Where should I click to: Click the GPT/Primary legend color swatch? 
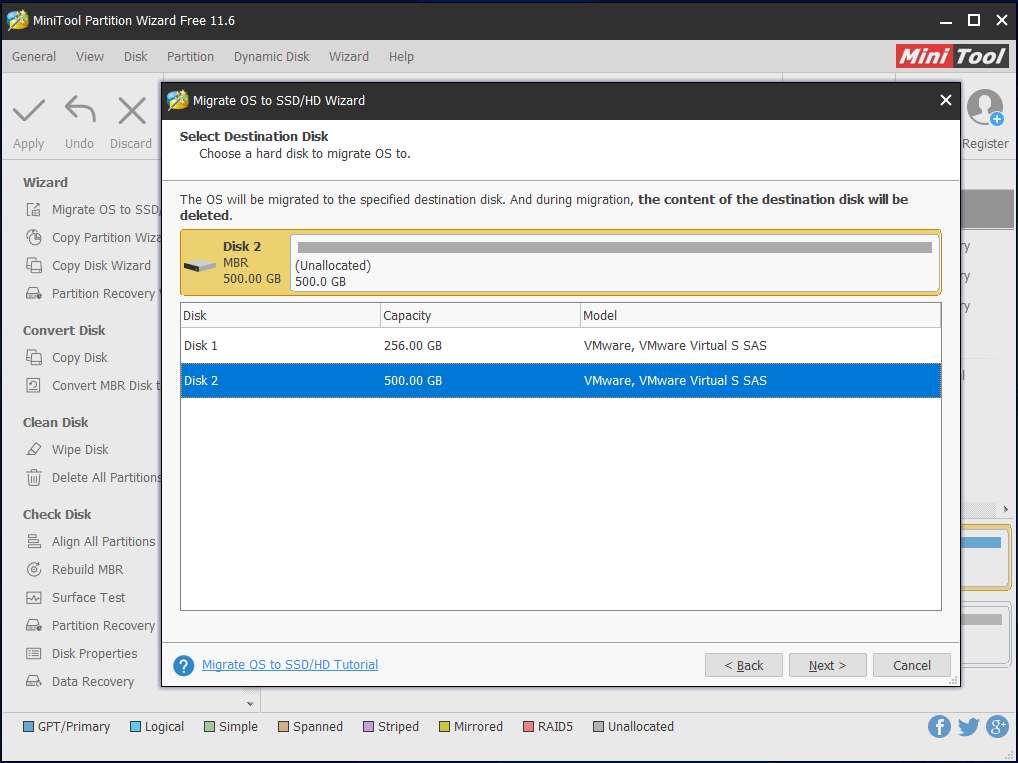[x=29, y=727]
